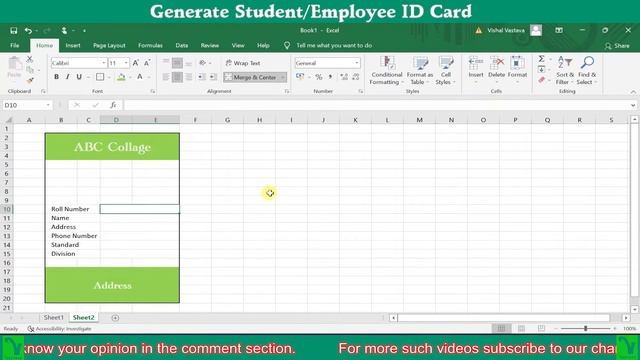Apply the Fill Color bucket icon

point(121,77)
